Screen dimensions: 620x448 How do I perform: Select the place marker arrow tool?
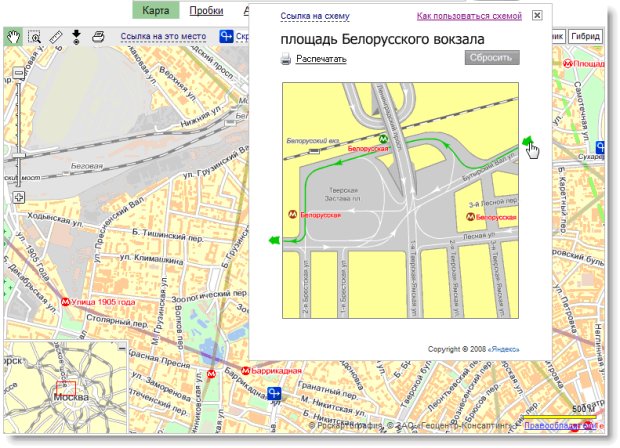[x=76, y=37]
